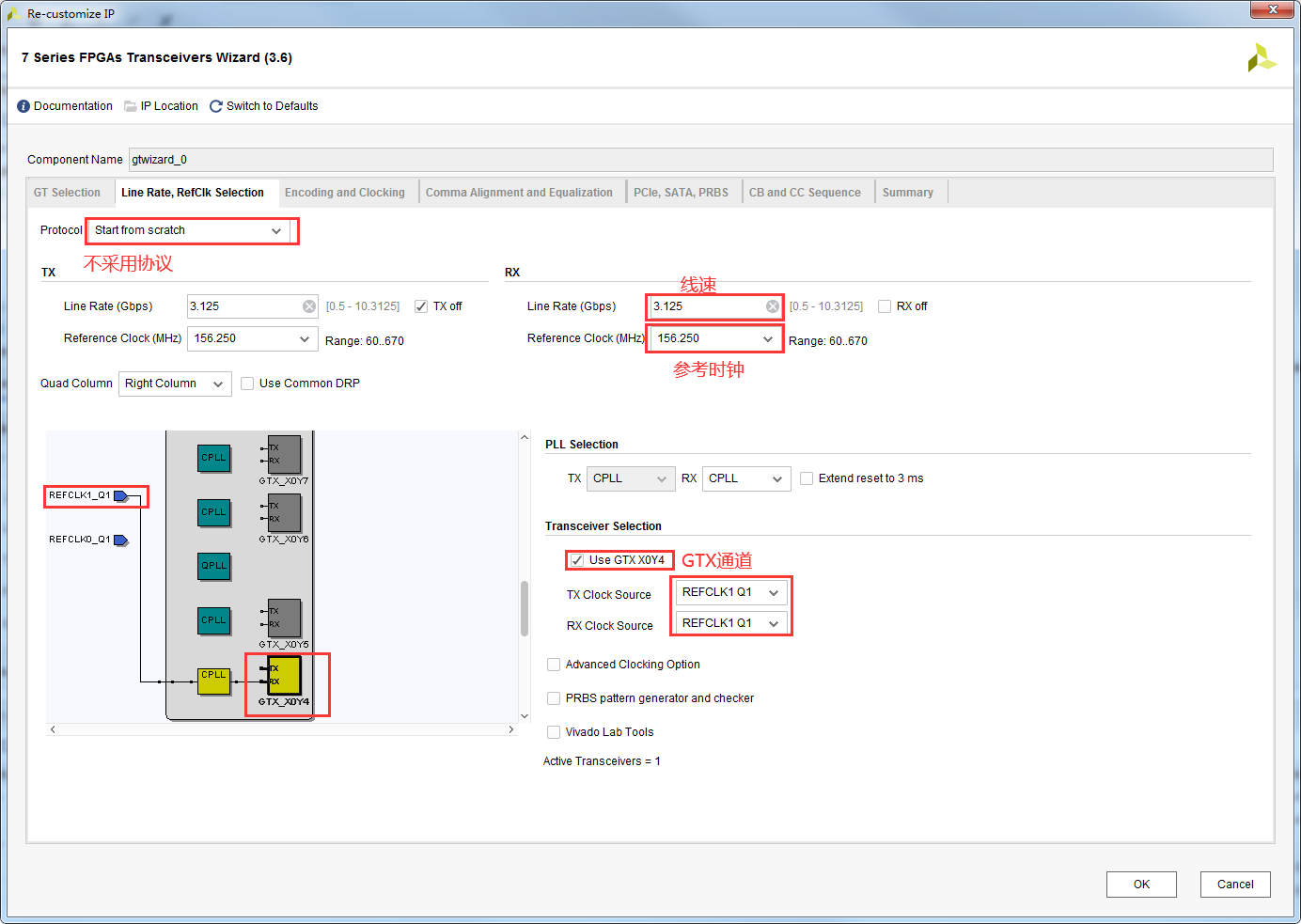Click the Re-customize IP window title icon
The image size is (1301, 924).
pyautogui.click(x=14, y=14)
